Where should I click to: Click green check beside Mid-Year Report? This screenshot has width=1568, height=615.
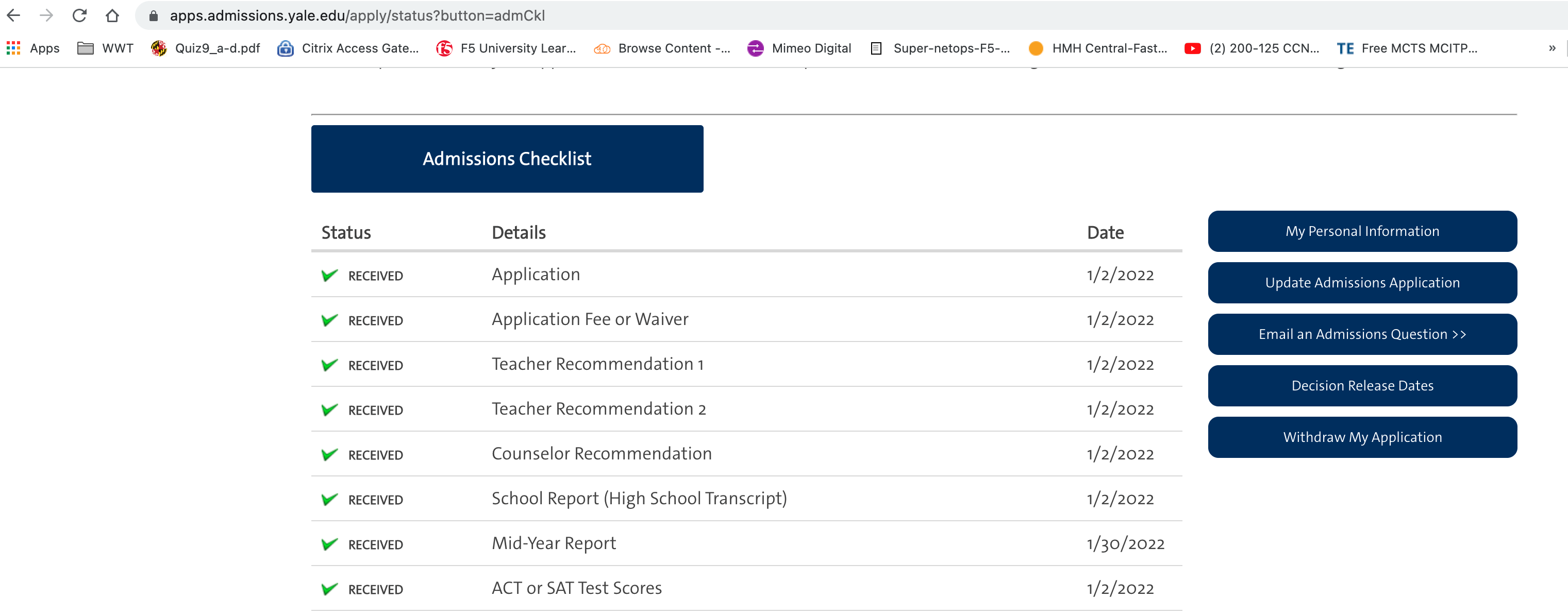329,544
